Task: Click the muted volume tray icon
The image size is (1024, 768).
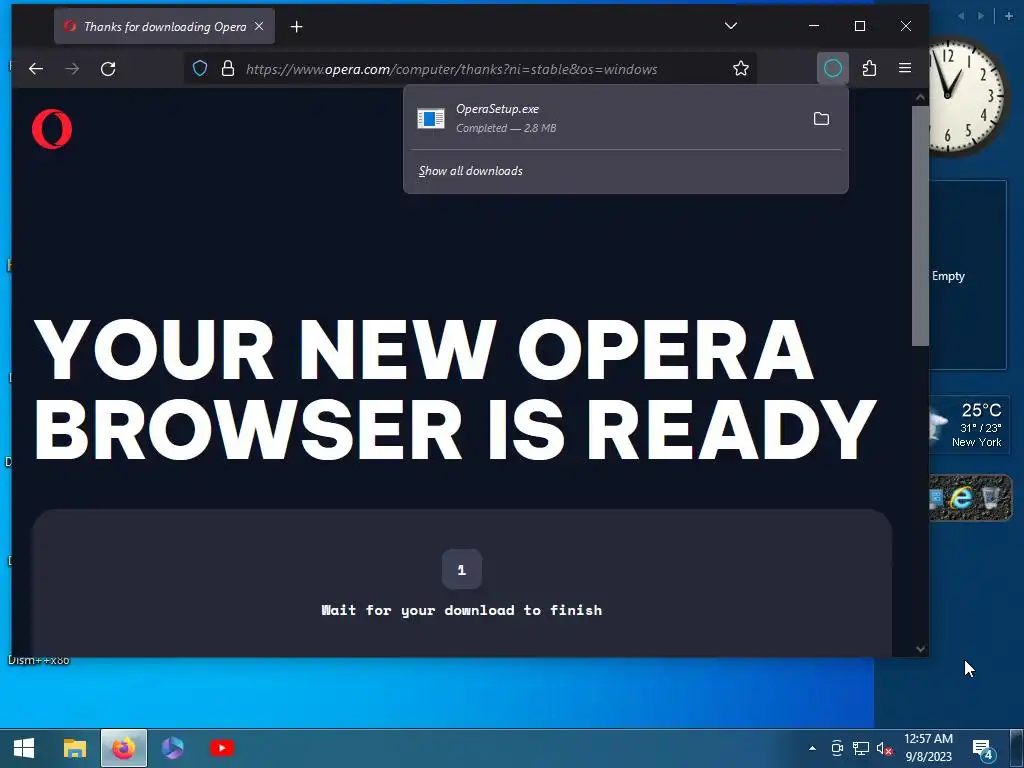Action: (884, 748)
